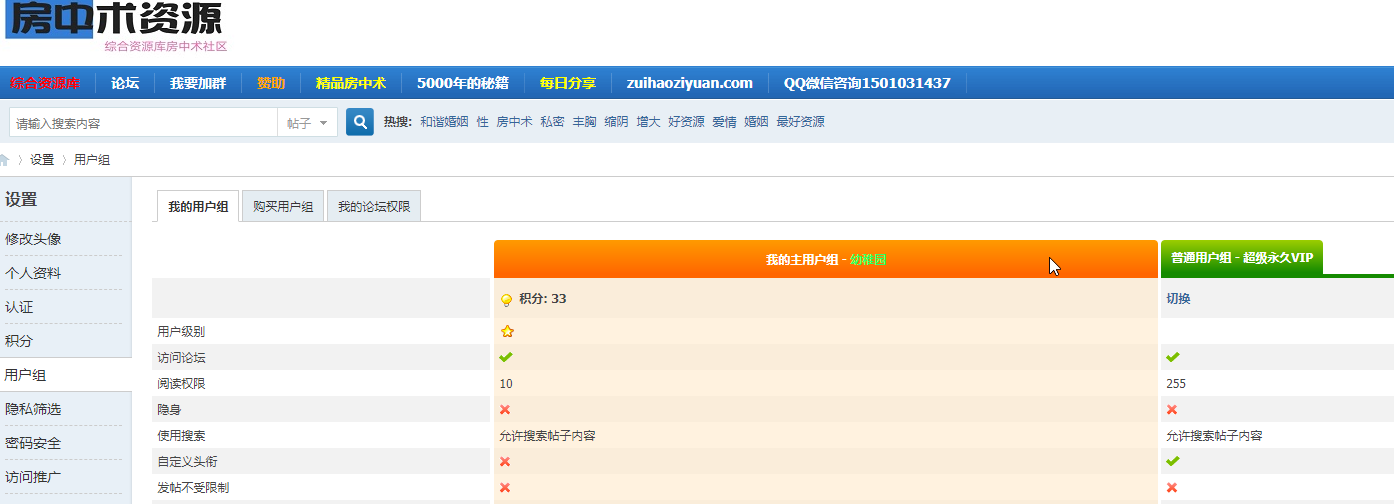This screenshot has height=504, width=1394.
Task: Click red cross in 自定义头衔 row, main group column
Action: point(505,461)
